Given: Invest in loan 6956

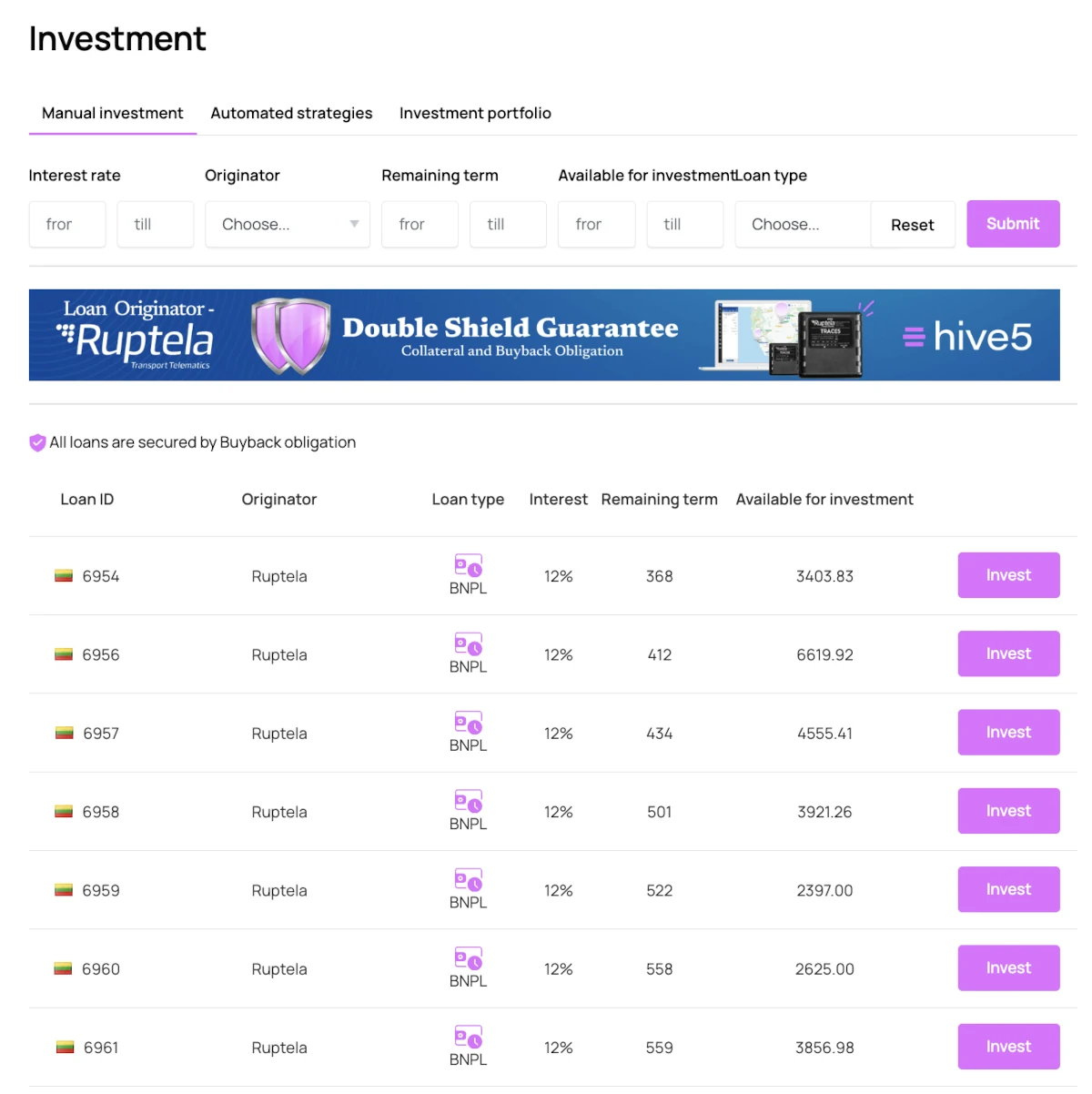Looking at the screenshot, I should pos(1008,653).
